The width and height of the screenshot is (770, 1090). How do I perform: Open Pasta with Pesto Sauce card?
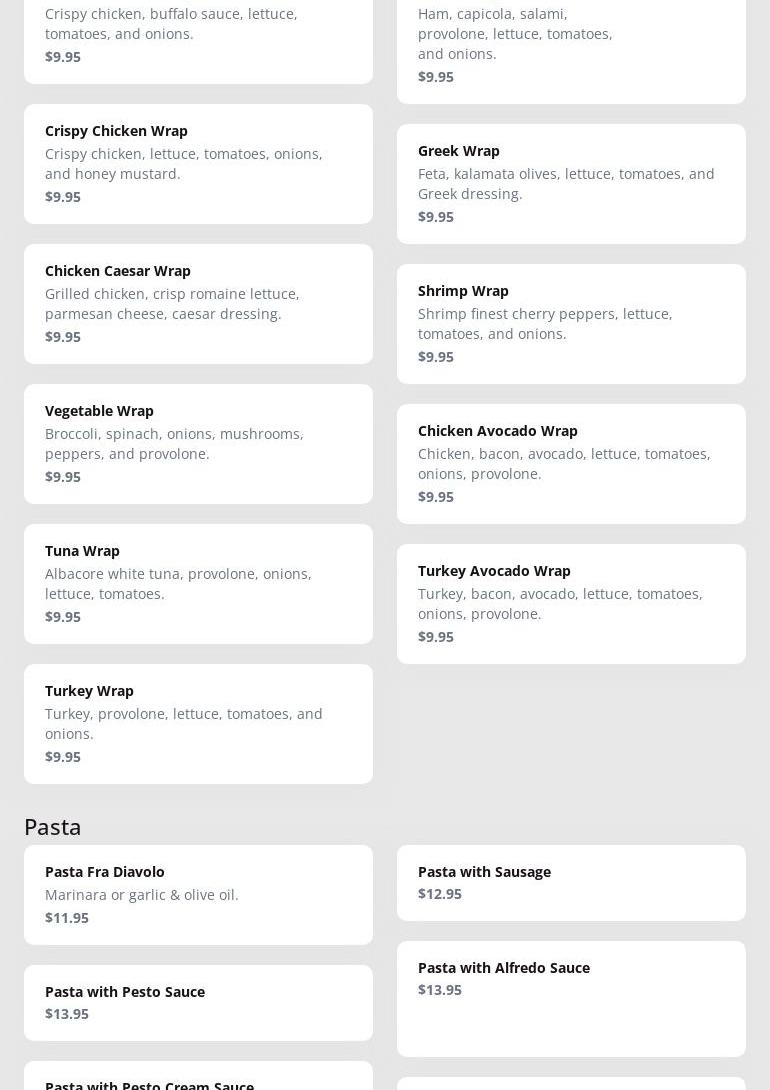point(198,1002)
